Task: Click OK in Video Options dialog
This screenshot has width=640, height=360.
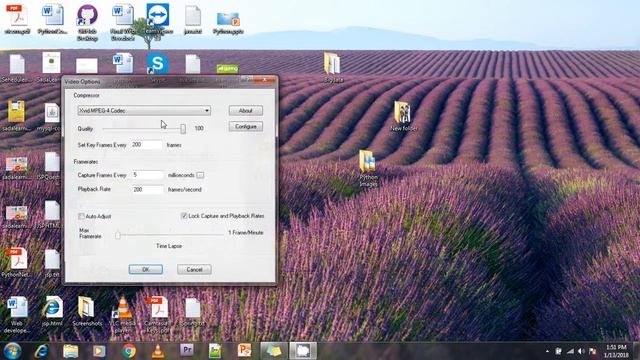Action: click(x=146, y=269)
